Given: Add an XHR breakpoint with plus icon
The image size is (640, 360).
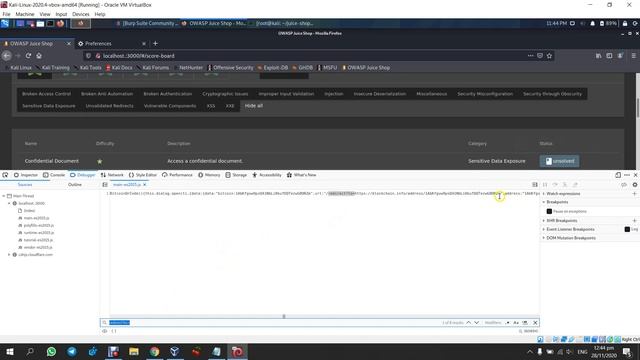Looking at the screenshot, I should pos(634,220).
